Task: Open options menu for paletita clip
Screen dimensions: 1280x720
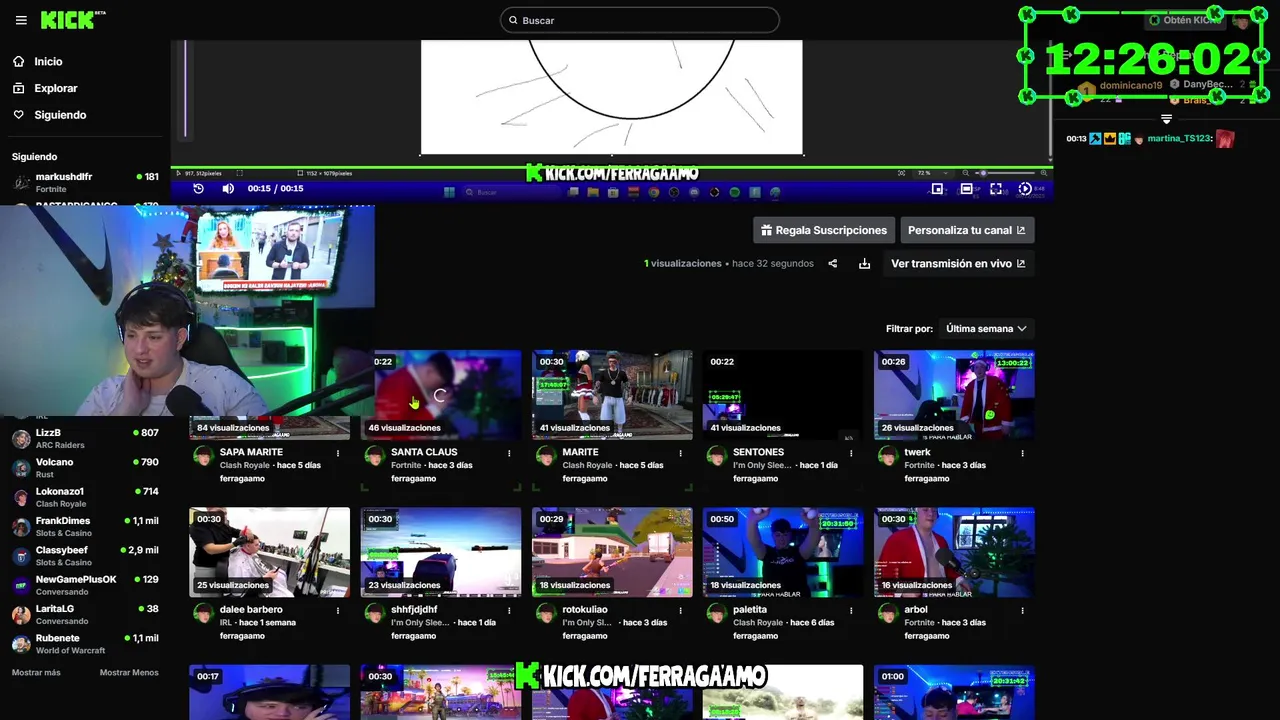Action: coord(851,610)
